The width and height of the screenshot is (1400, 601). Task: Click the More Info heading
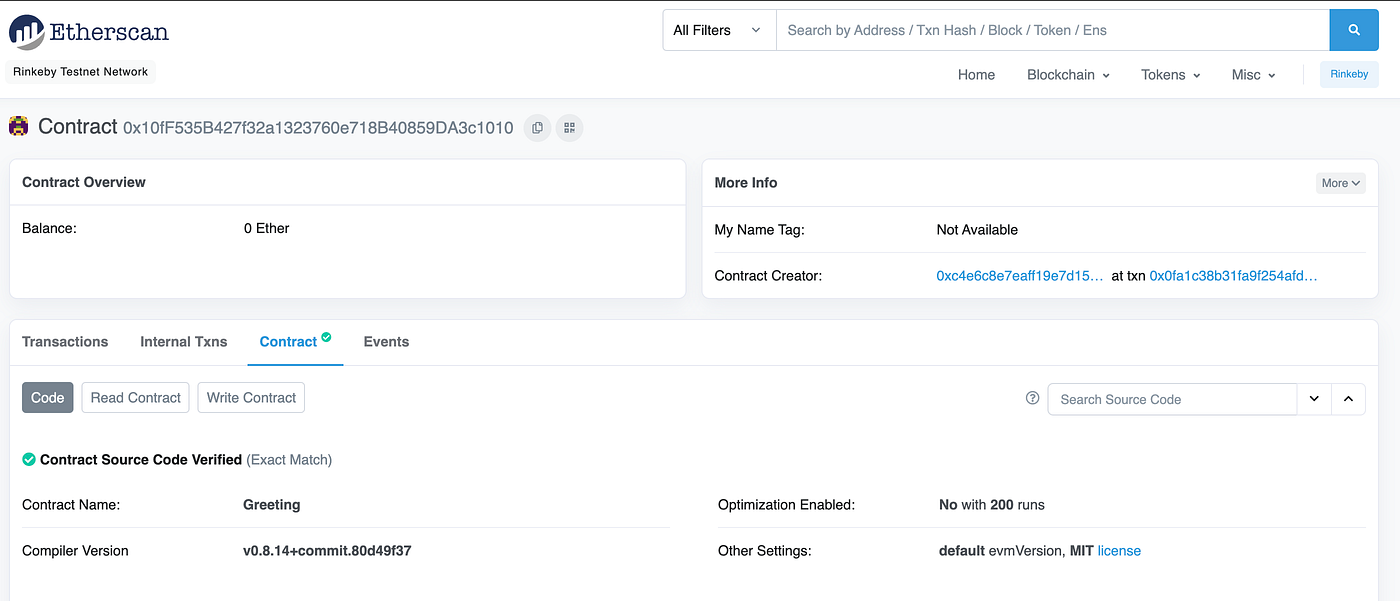[x=746, y=183]
